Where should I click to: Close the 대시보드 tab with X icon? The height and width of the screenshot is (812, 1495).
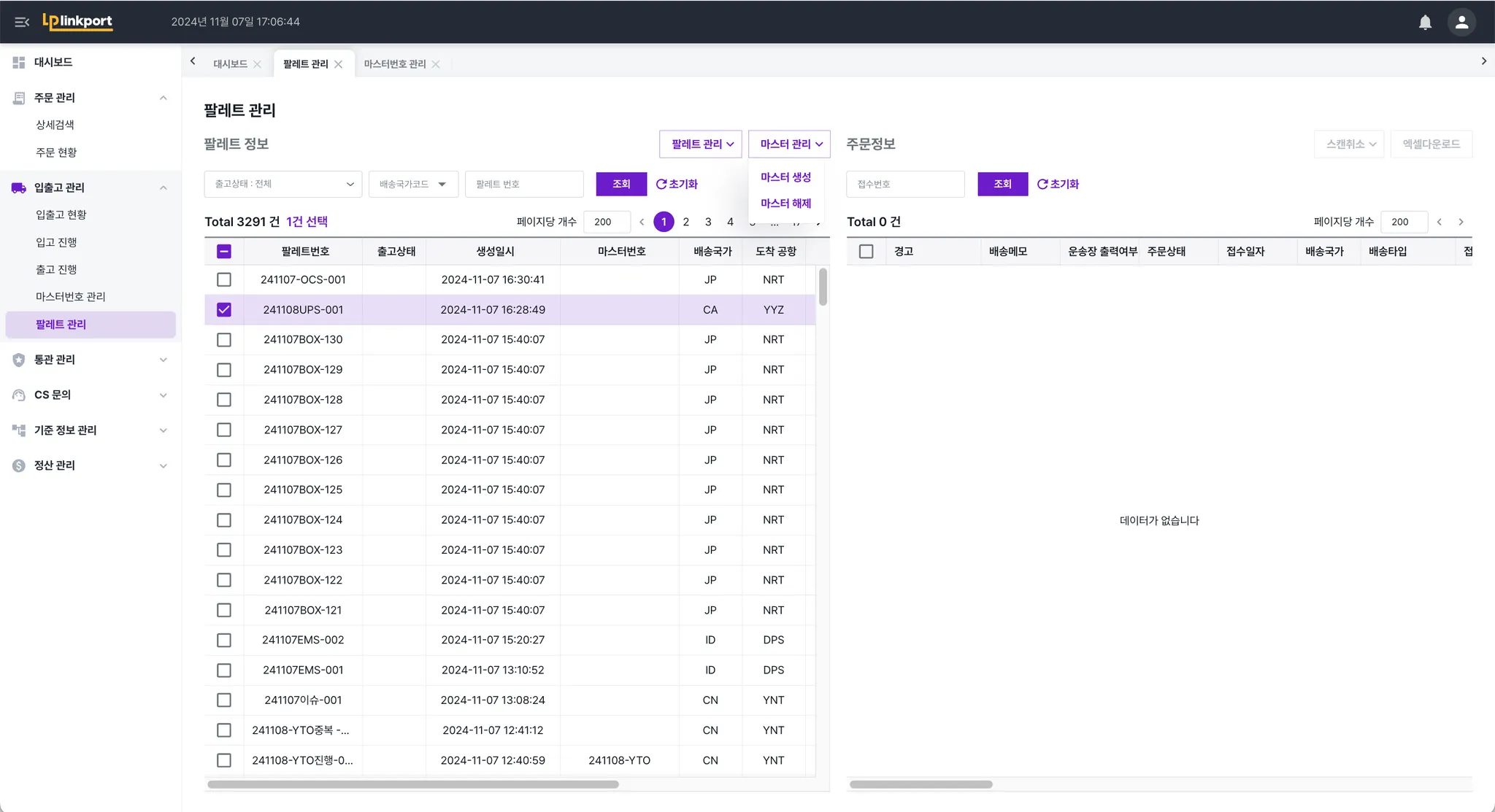click(x=257, y=64)
